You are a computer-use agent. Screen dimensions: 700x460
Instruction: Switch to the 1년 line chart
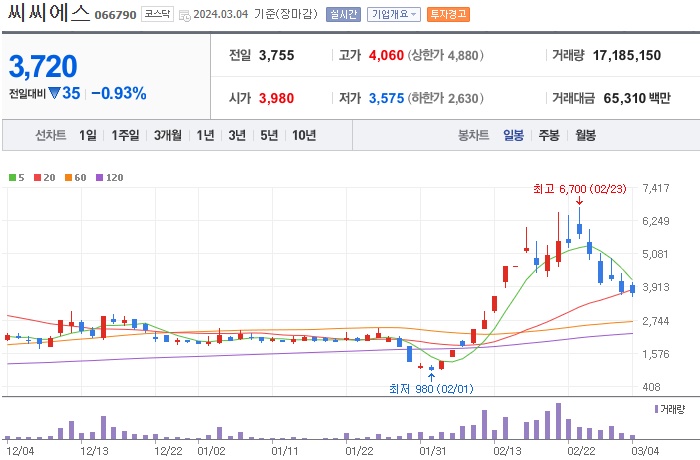pos(205,135)
